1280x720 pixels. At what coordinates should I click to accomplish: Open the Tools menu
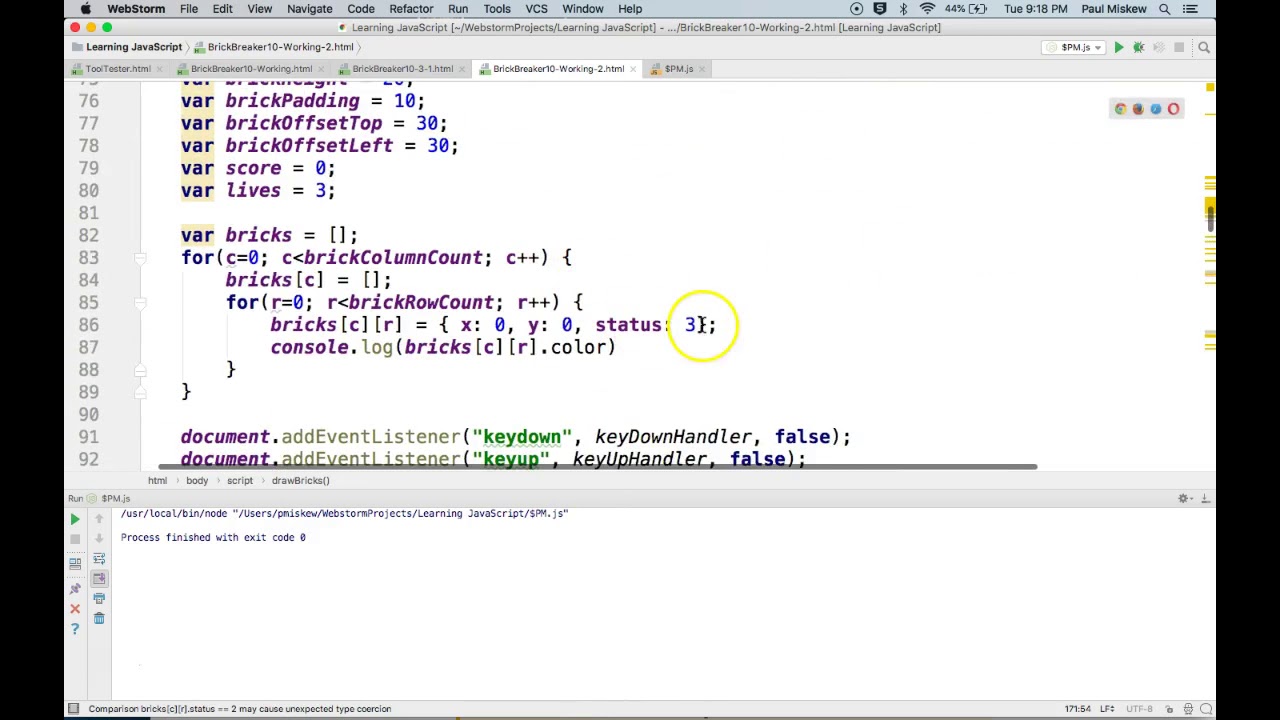pos(497,9)
